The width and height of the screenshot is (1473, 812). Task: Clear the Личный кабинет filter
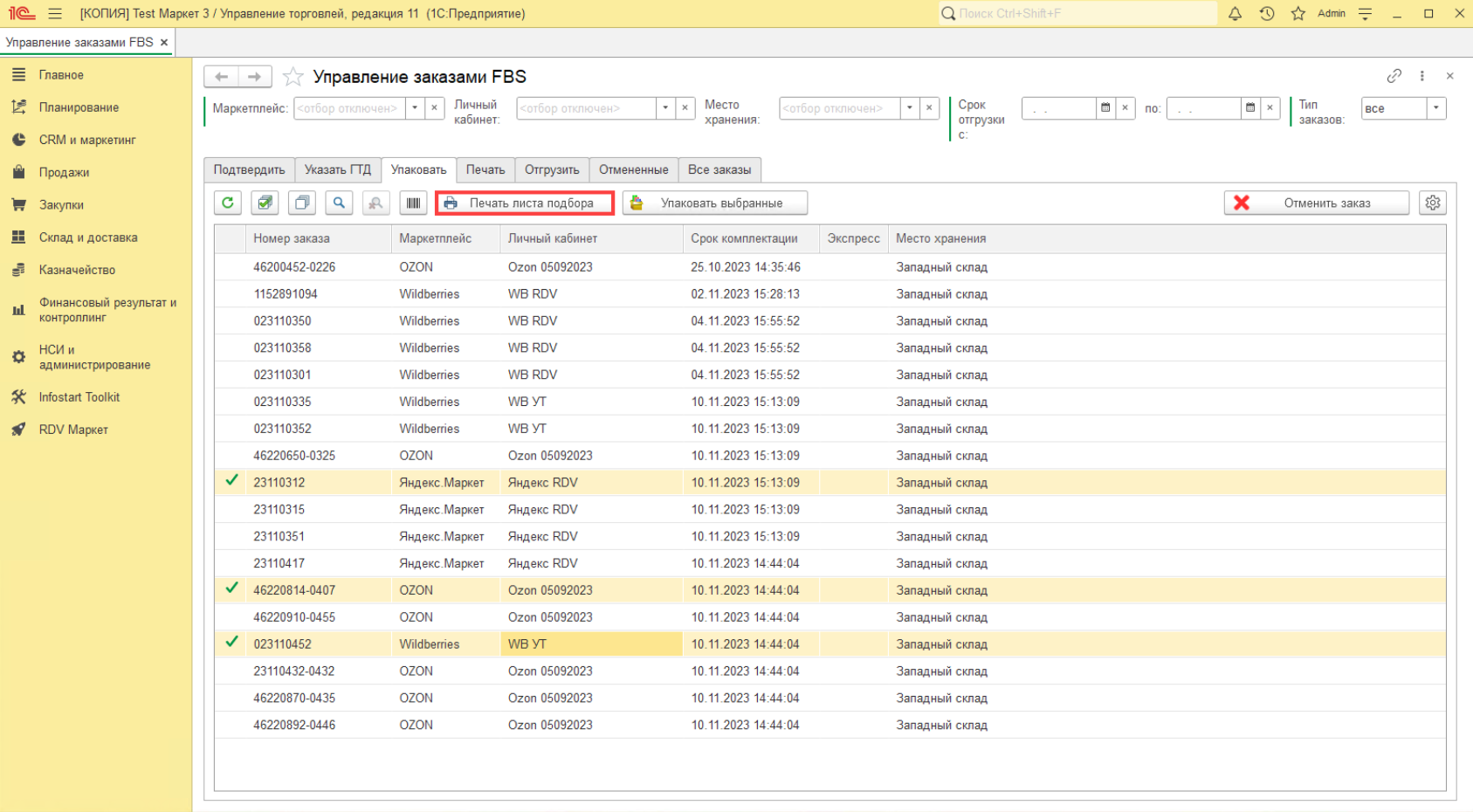(x=685, y=108)
